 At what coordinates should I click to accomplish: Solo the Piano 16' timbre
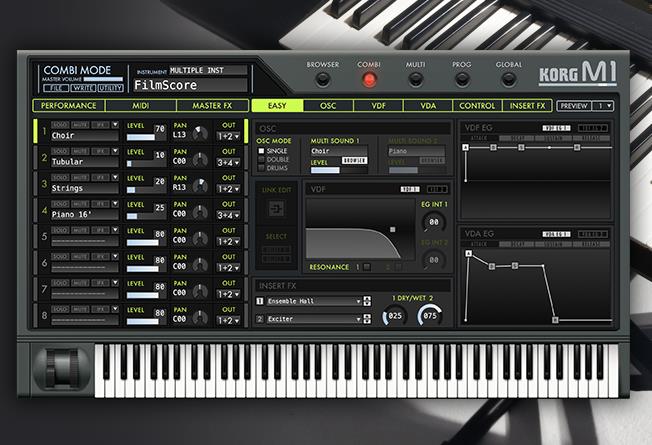[x=60, y=204]
